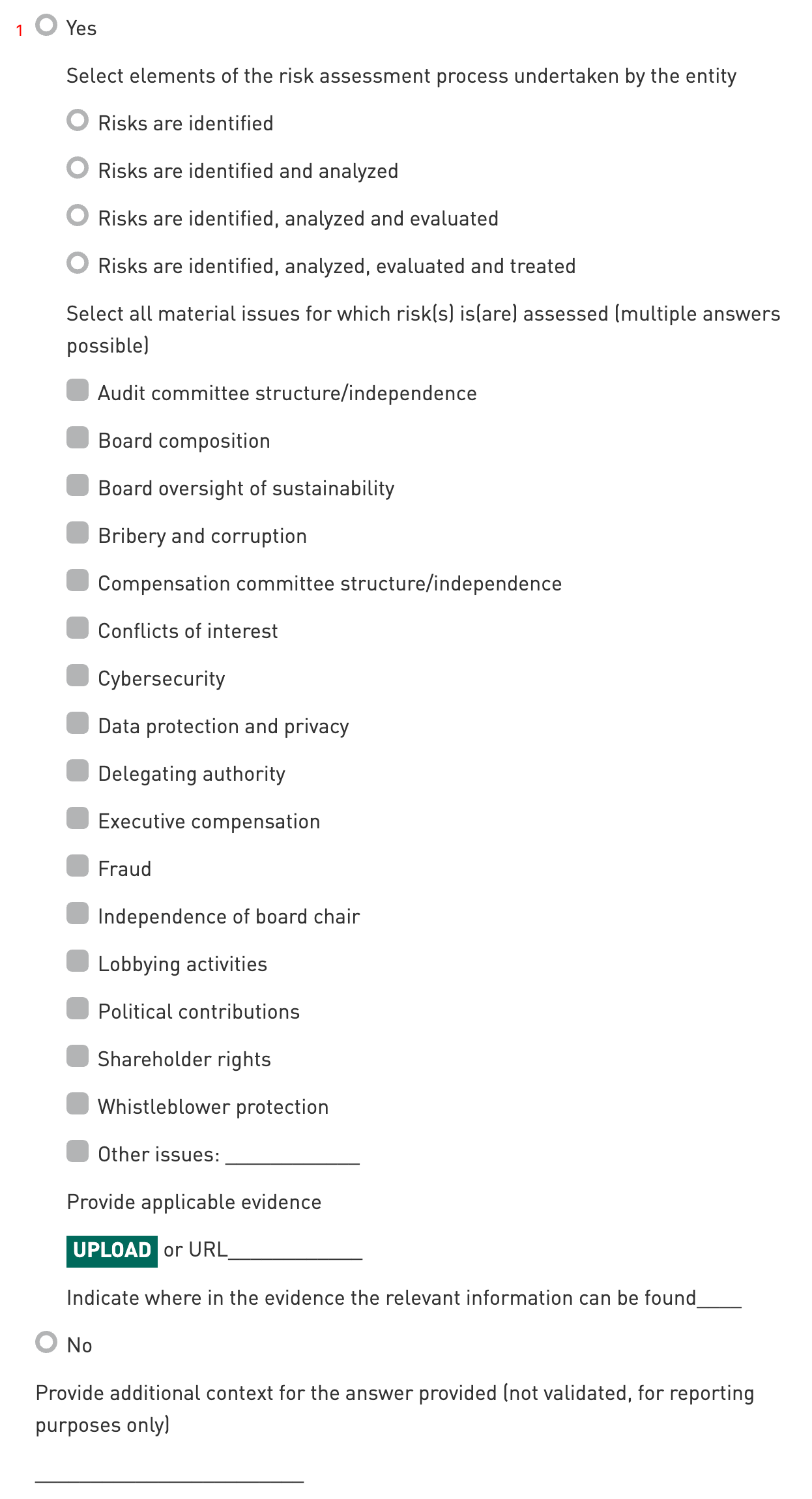Image resolution: width=812 pixels, height=1499 pixels.
Task: Click the green UPLOAD button
Action: coord(112,1251)
